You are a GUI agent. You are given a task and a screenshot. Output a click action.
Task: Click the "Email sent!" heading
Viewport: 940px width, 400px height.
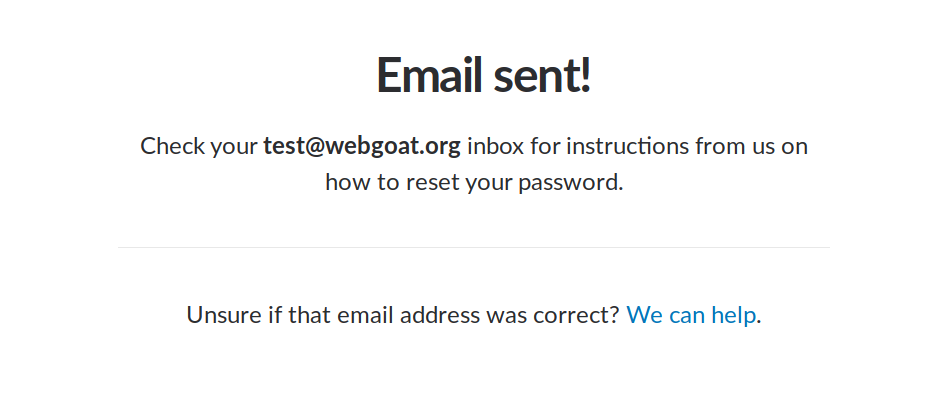[x=484, y=74]
